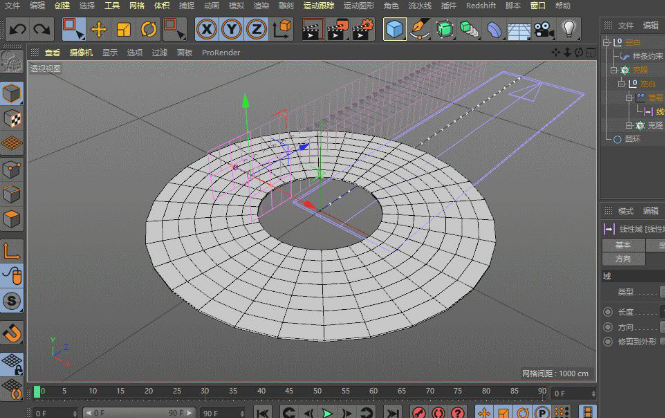Add a Light object to the scene
Image resolution: width=665 pixels, height=418 pixels.
point(569,29)
